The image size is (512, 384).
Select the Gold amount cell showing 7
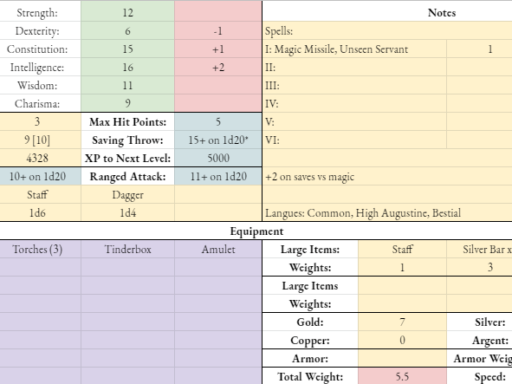(402, 322)
